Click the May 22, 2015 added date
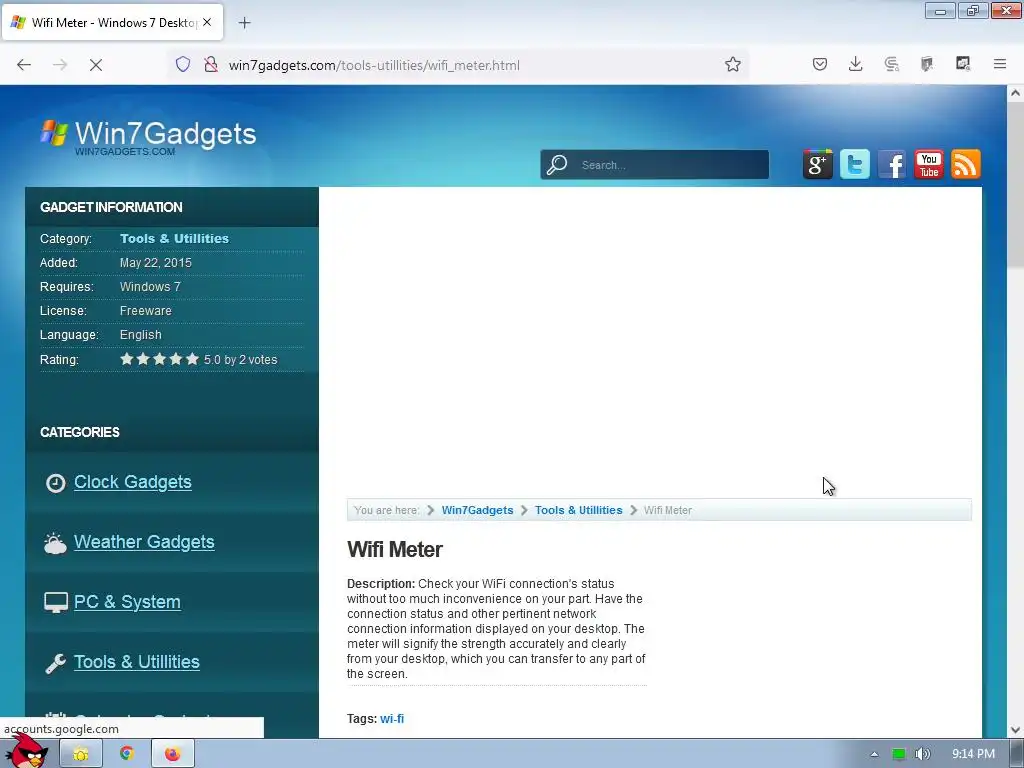 coord(155,263)
